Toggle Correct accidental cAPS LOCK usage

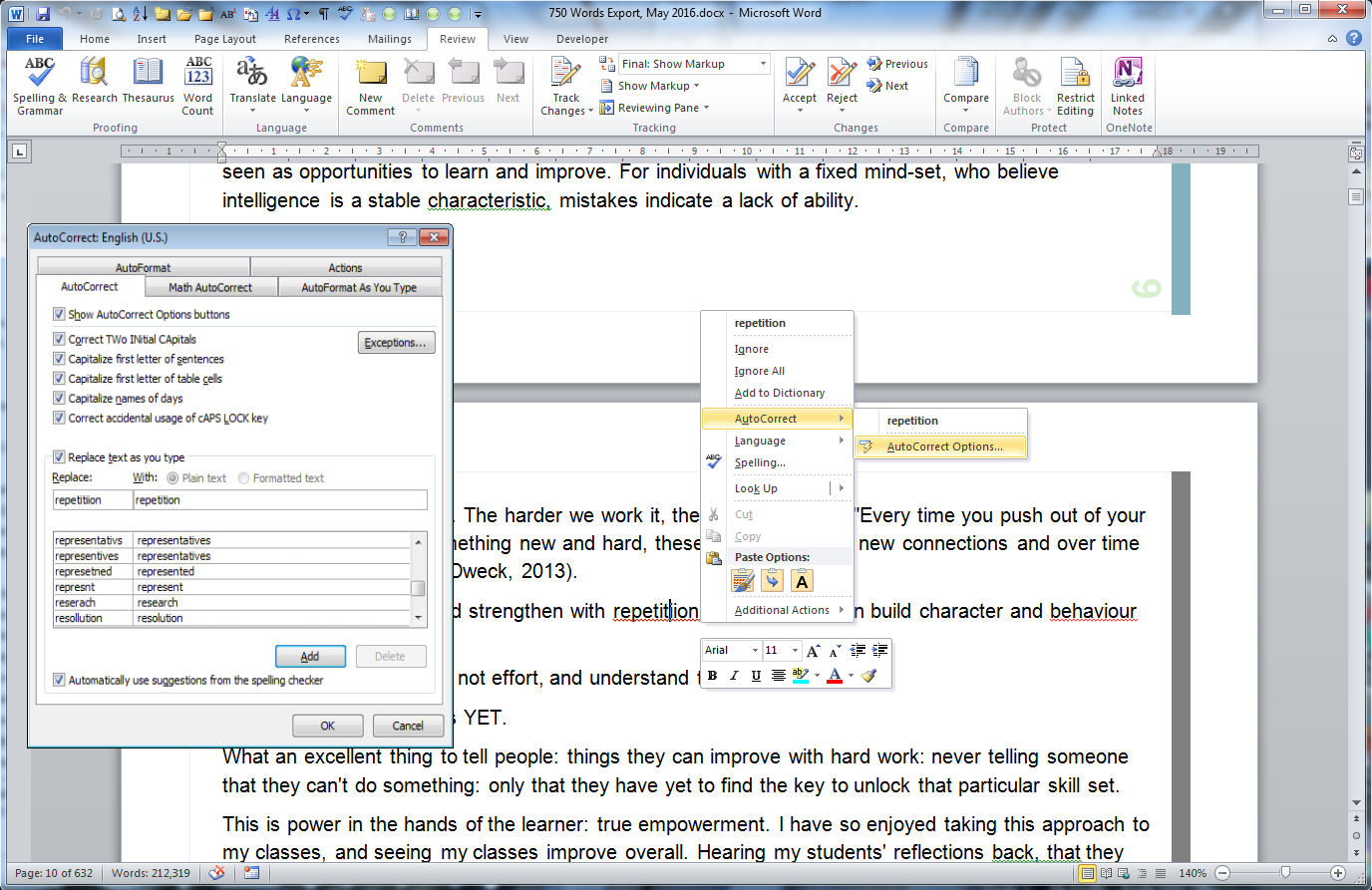pyautogui.click(x=59, y=418)
